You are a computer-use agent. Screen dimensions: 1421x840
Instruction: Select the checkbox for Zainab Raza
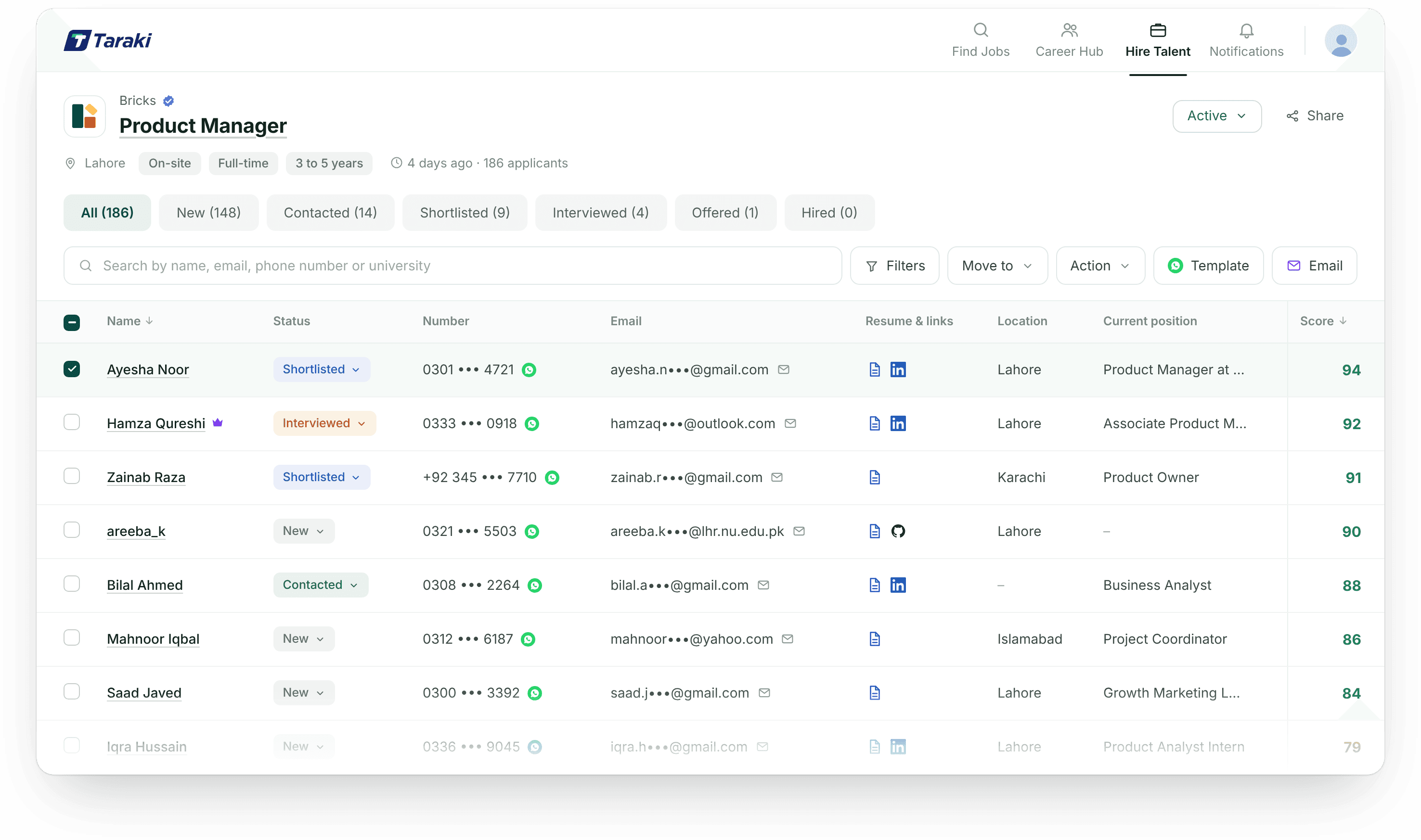(x=72, y=476)
